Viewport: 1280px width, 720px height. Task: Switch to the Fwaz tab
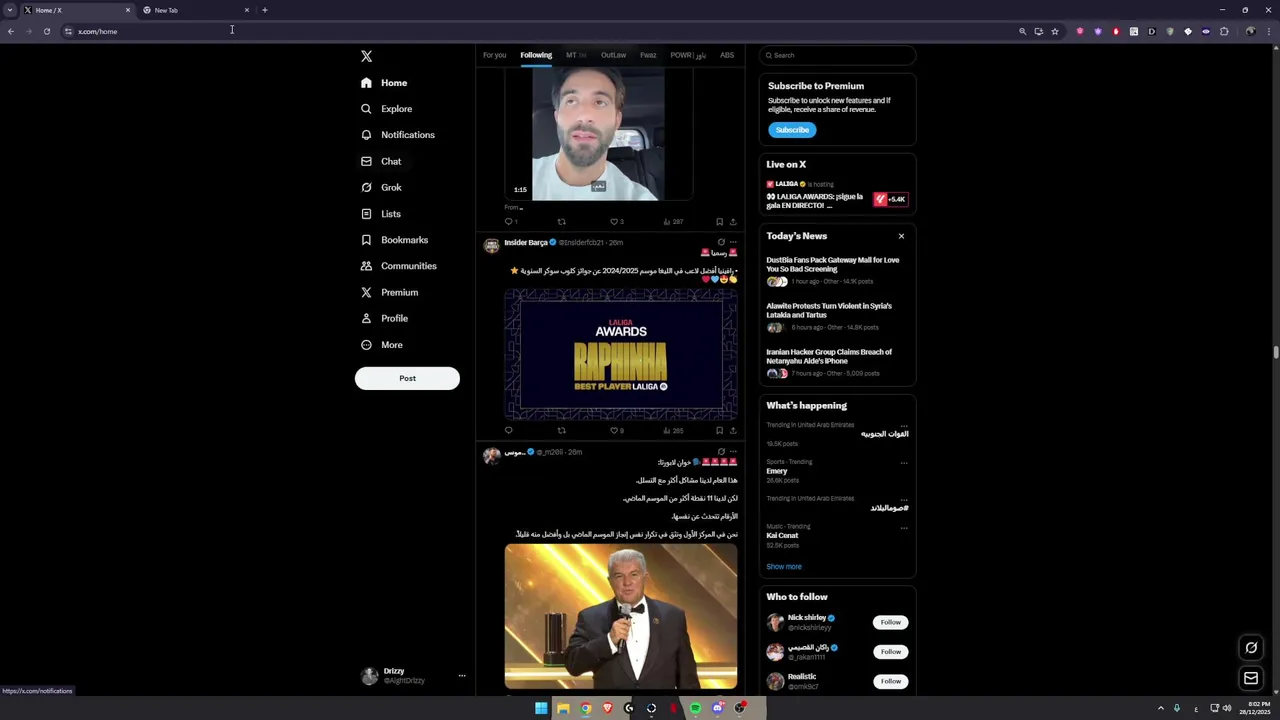pos(648,55)
